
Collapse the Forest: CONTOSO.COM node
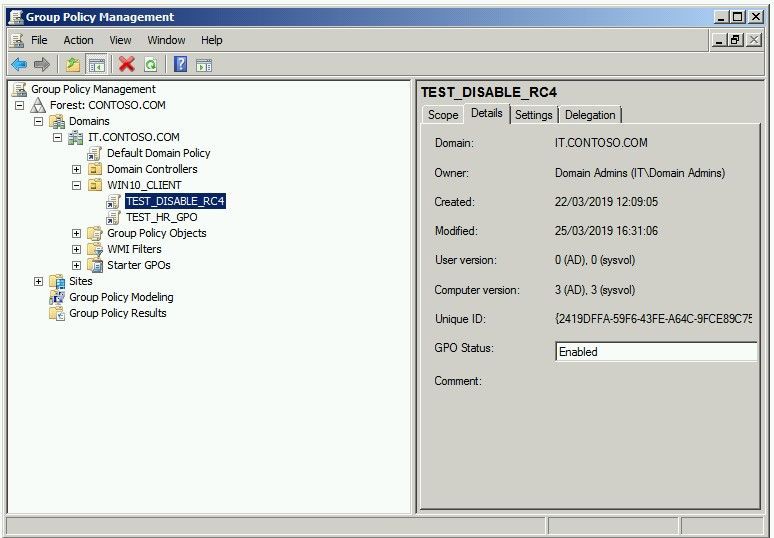pos(19,105)
